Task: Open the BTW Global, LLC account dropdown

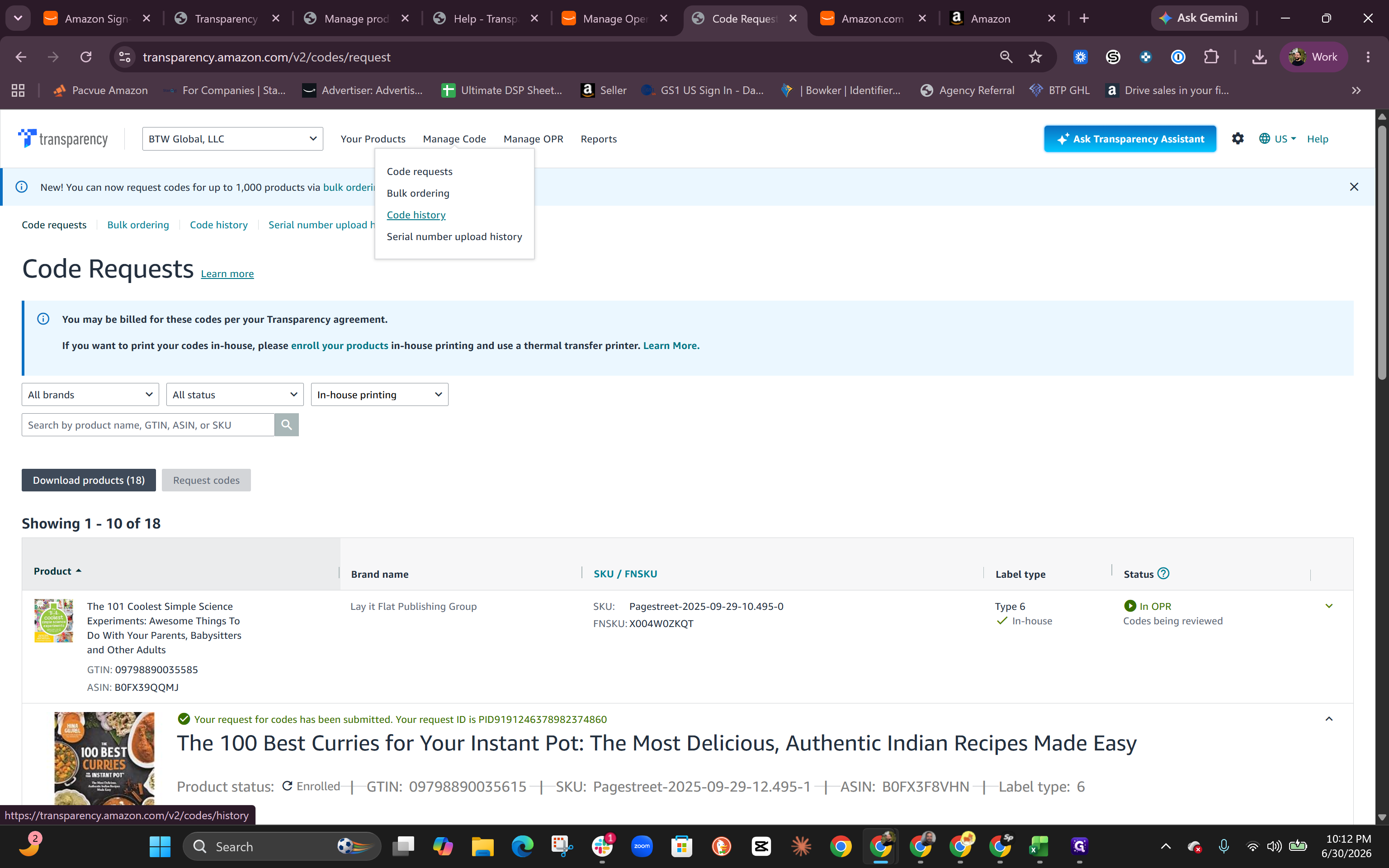Action: [232, 138]
